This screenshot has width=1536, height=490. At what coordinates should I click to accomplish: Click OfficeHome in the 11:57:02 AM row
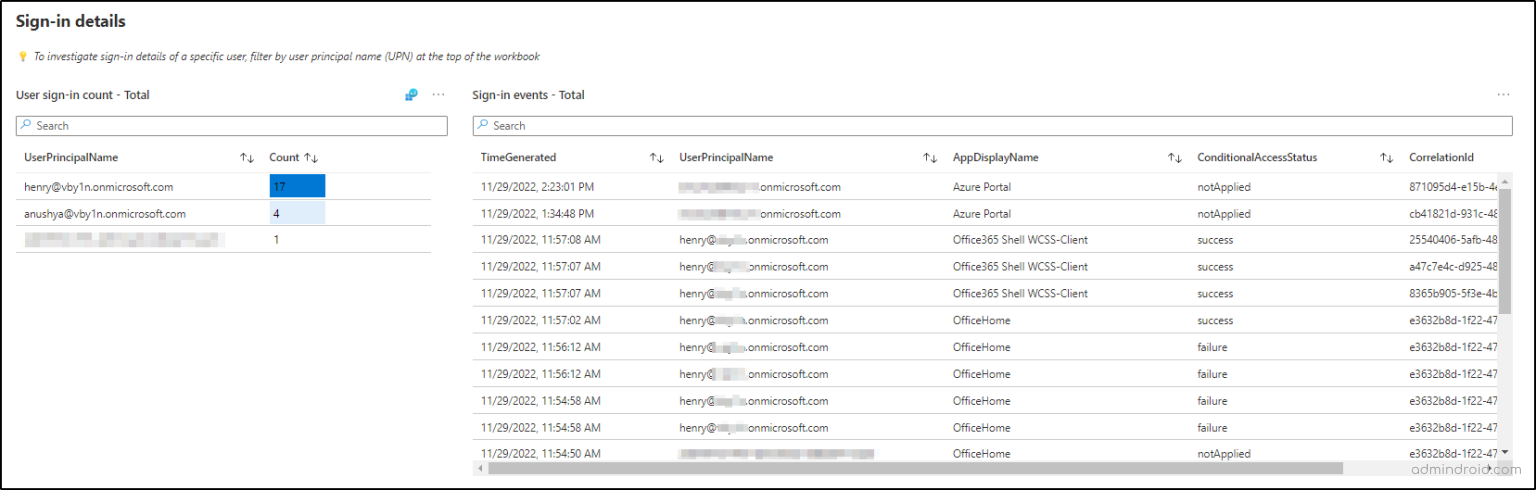tap(982, 320)
